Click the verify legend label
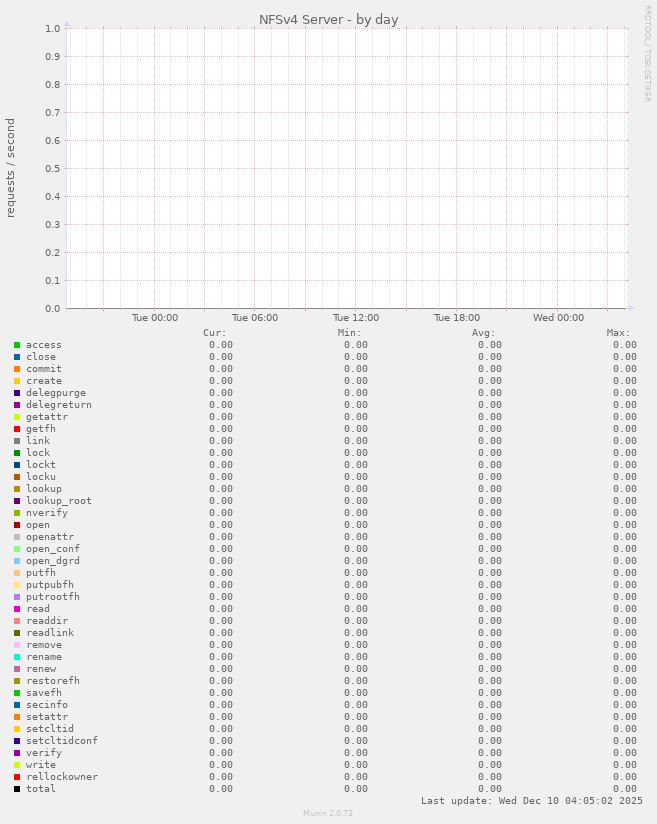This screenshot has width=657, height=824. point(44,754)
